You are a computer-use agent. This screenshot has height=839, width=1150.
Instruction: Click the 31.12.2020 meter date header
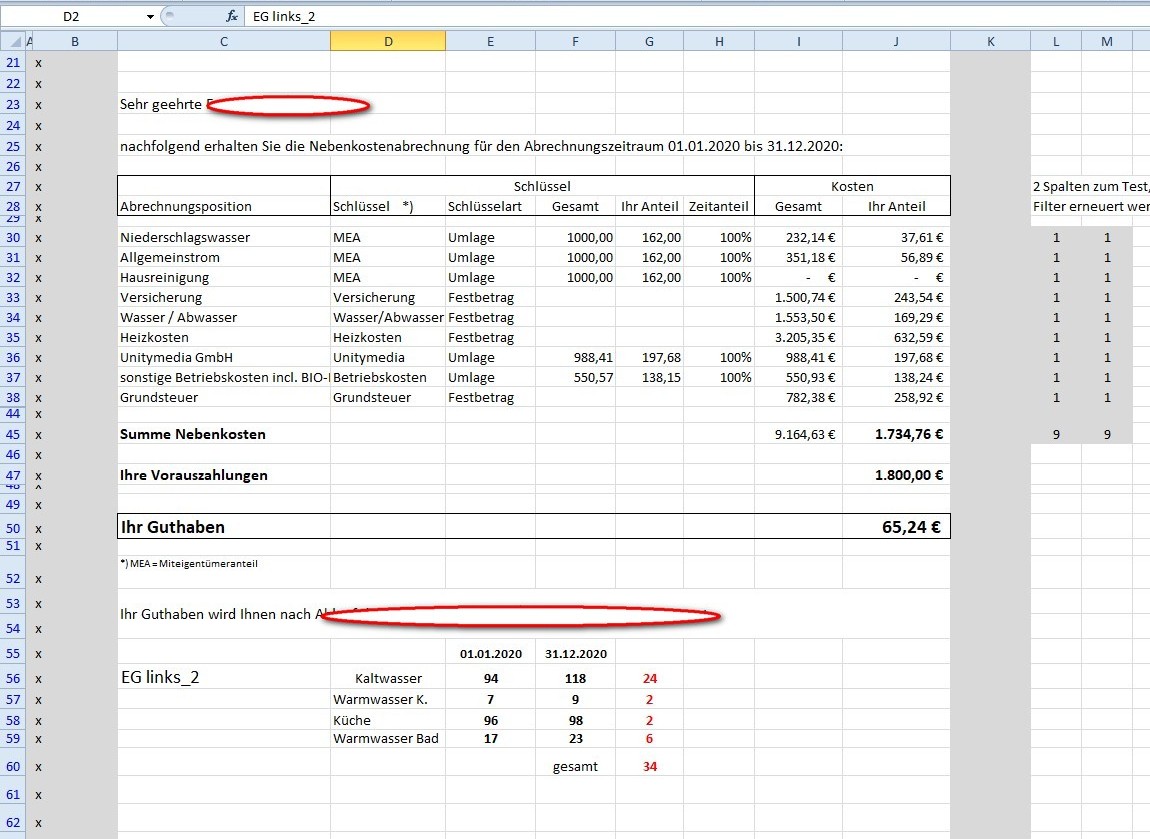(x=576, y=654)
